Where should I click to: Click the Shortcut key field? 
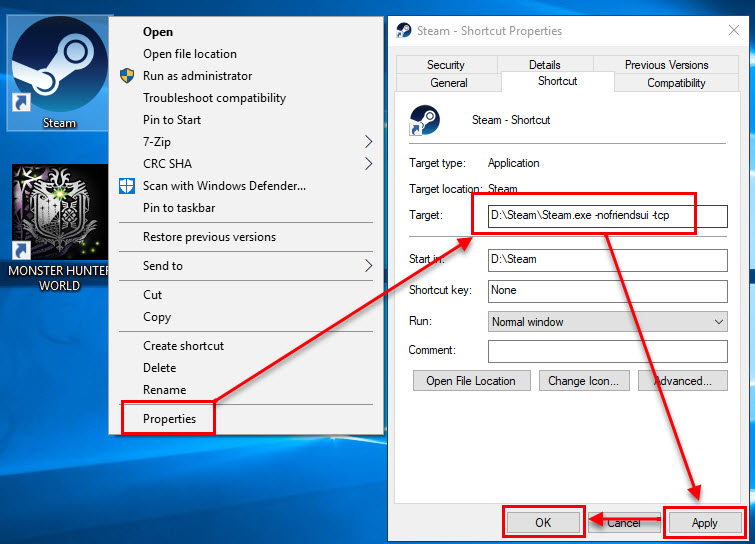[x=608, y=291]
